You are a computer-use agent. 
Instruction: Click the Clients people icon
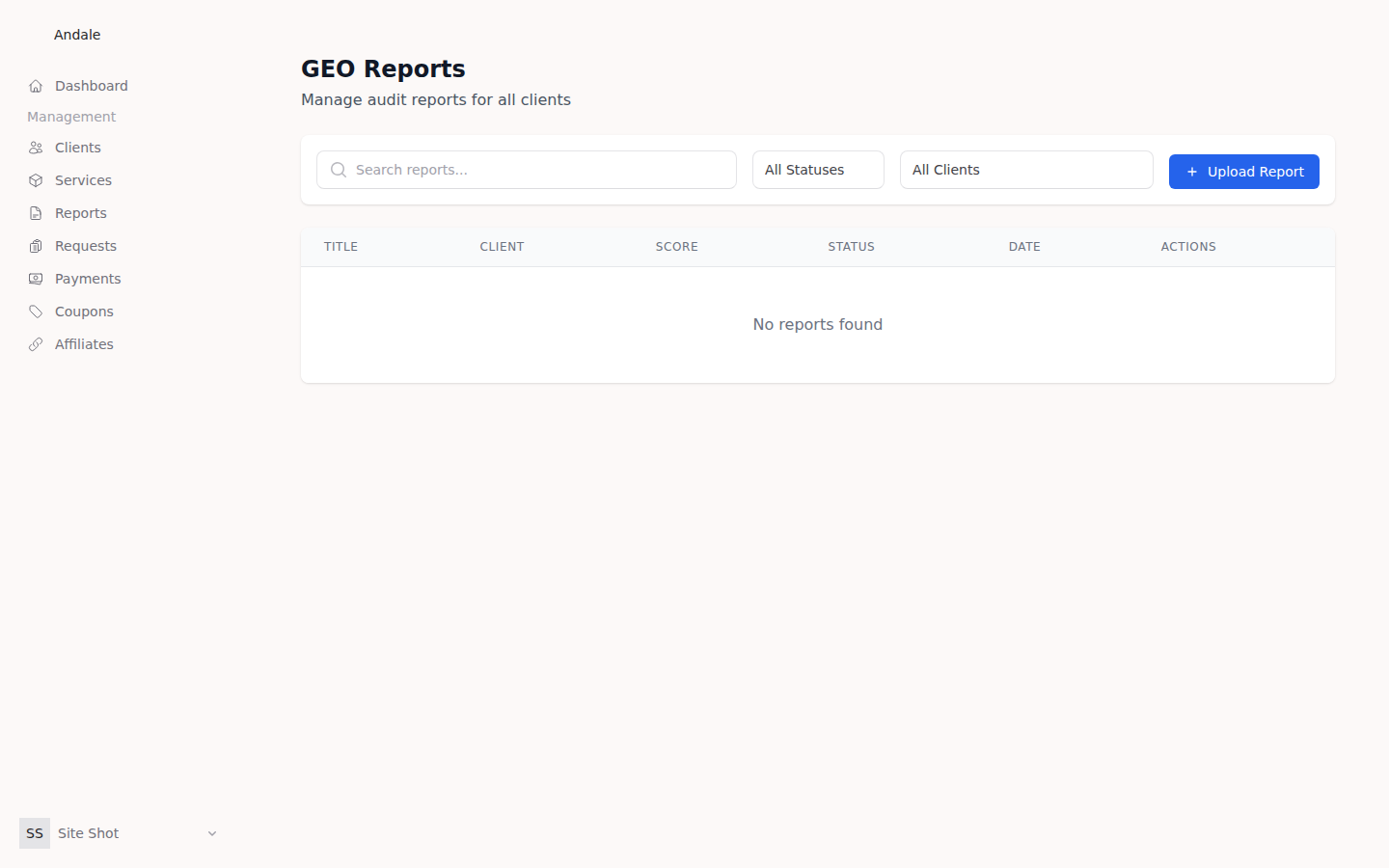(36, 148)
